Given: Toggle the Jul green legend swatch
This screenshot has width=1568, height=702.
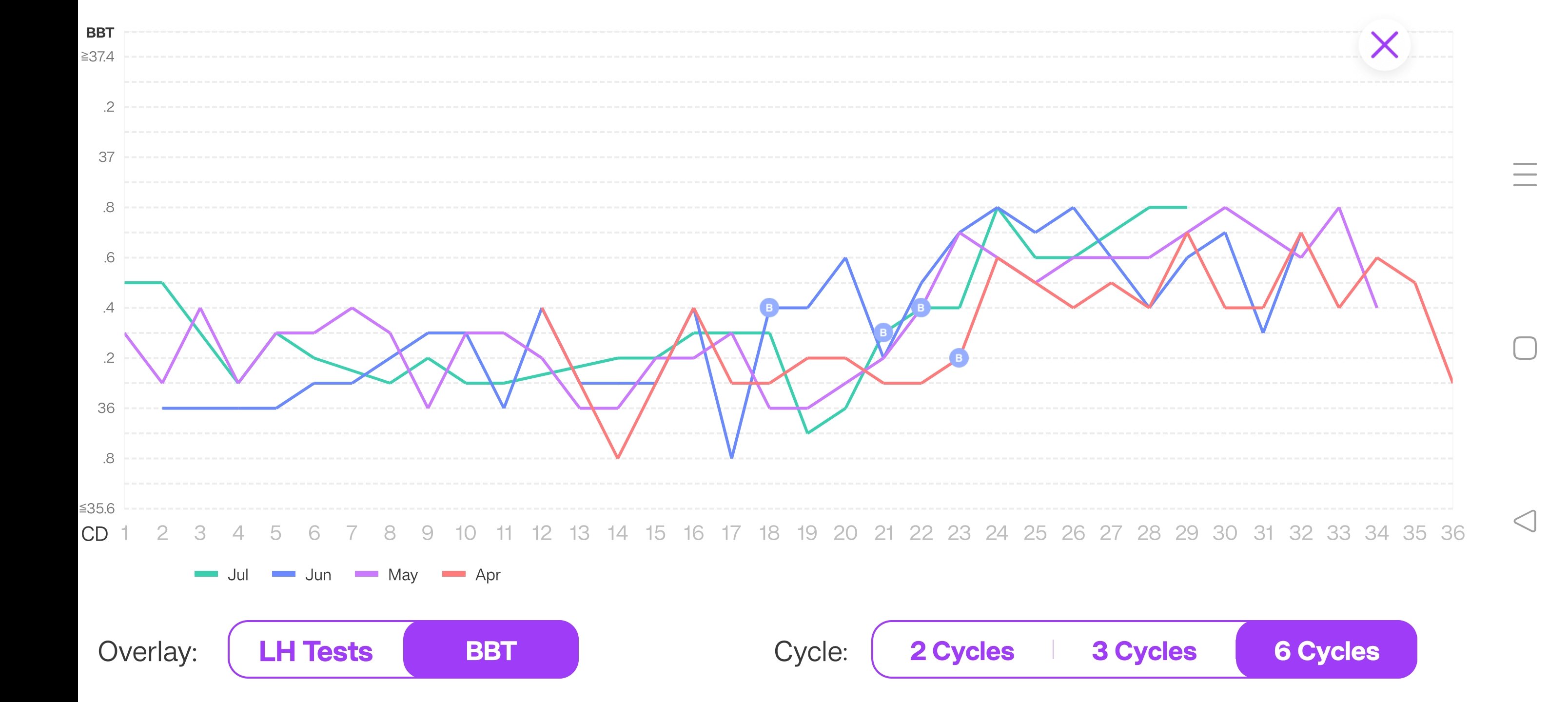Looking at the screenshot, I should pos(206,574).
